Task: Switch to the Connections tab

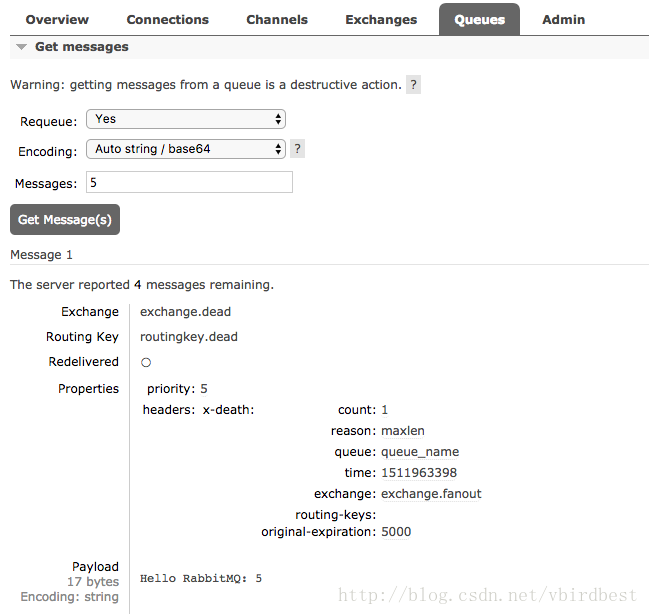Action: click(168, 19)
